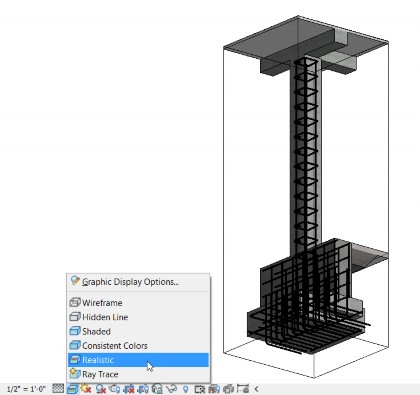420x395 pixels.
Task: Click Temporary View Properties icon
Action: pyautogui.click(x=200, y=389)
